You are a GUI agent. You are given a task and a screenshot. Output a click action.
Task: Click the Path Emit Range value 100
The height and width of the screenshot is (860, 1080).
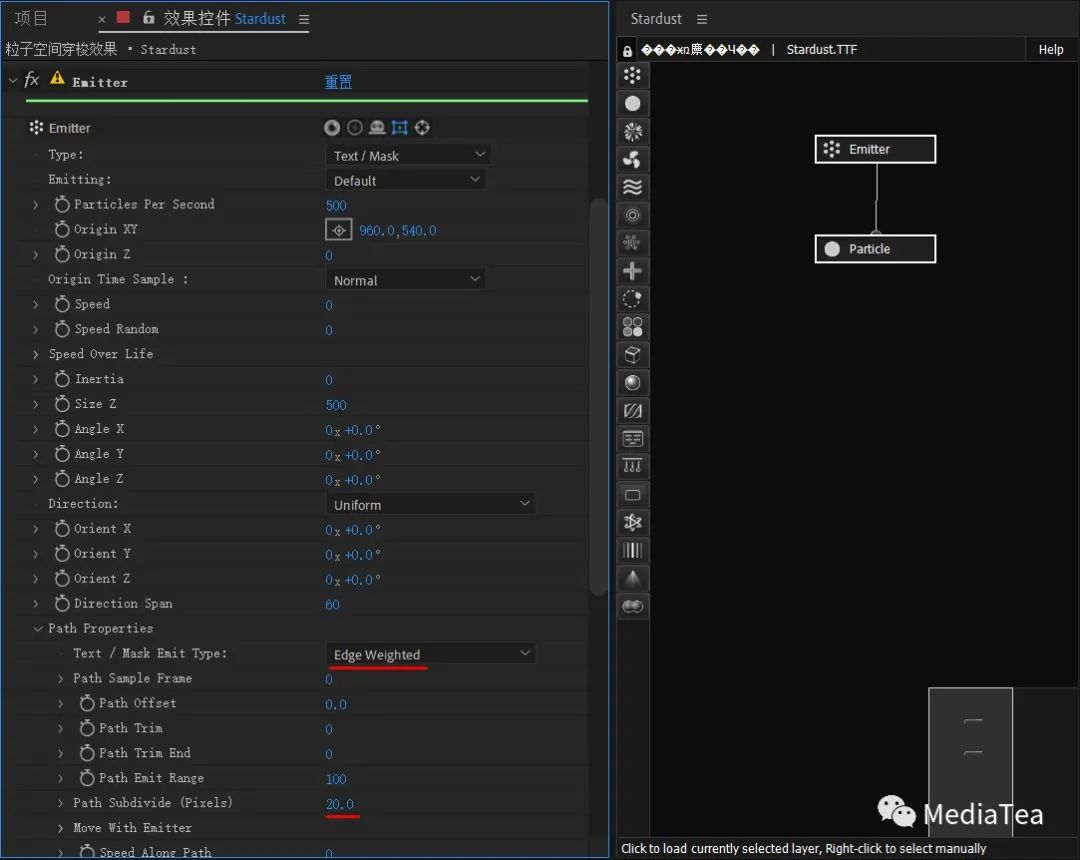click(336, 779)
